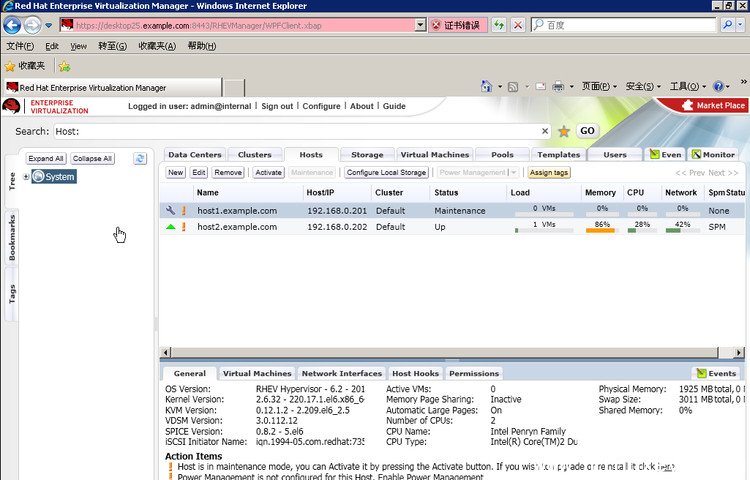Click the Market Place button

714,105
